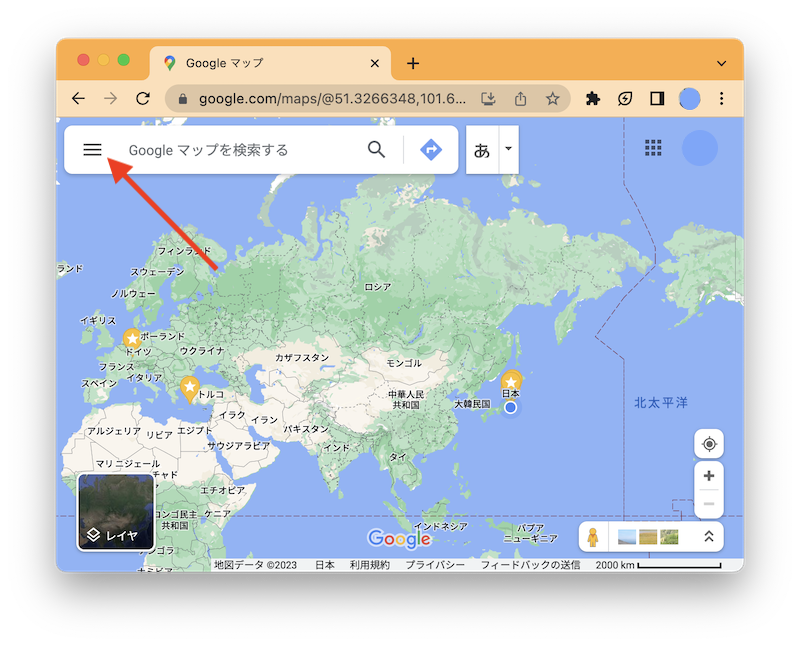
Task: Open the 利用規約 link
Action: click(x=369, y=565)
